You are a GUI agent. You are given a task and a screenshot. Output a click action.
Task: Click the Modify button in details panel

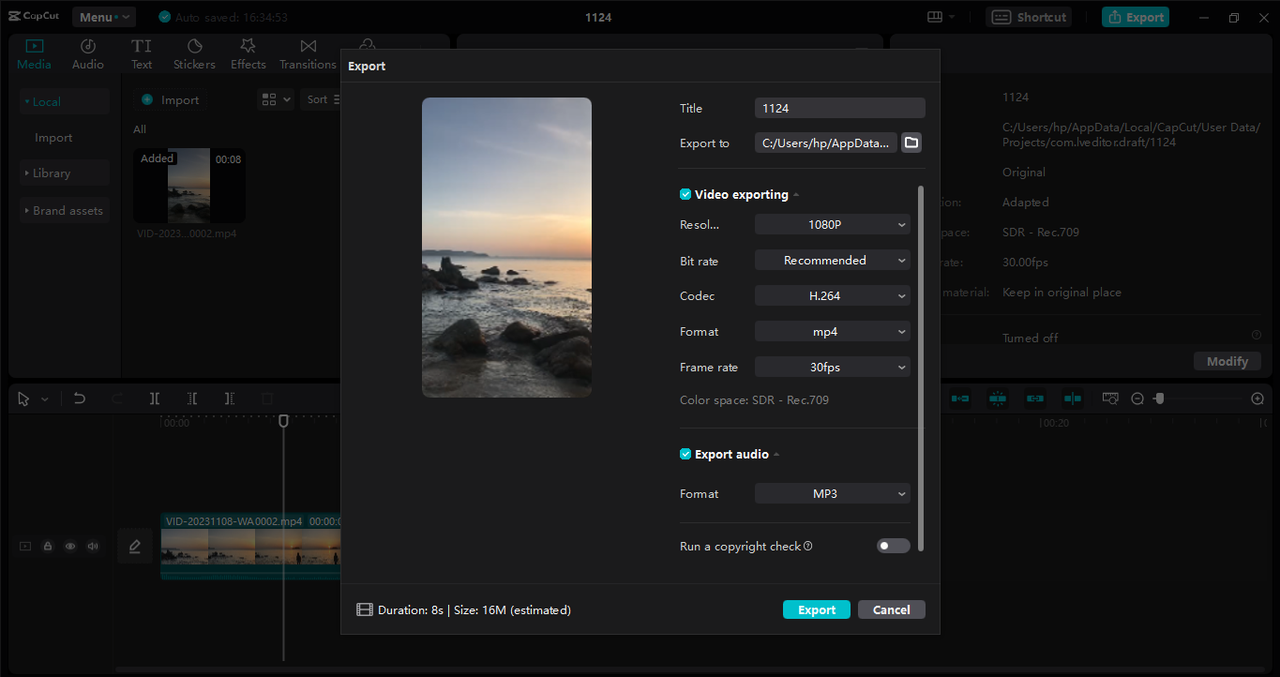[x=1227, y=361]
